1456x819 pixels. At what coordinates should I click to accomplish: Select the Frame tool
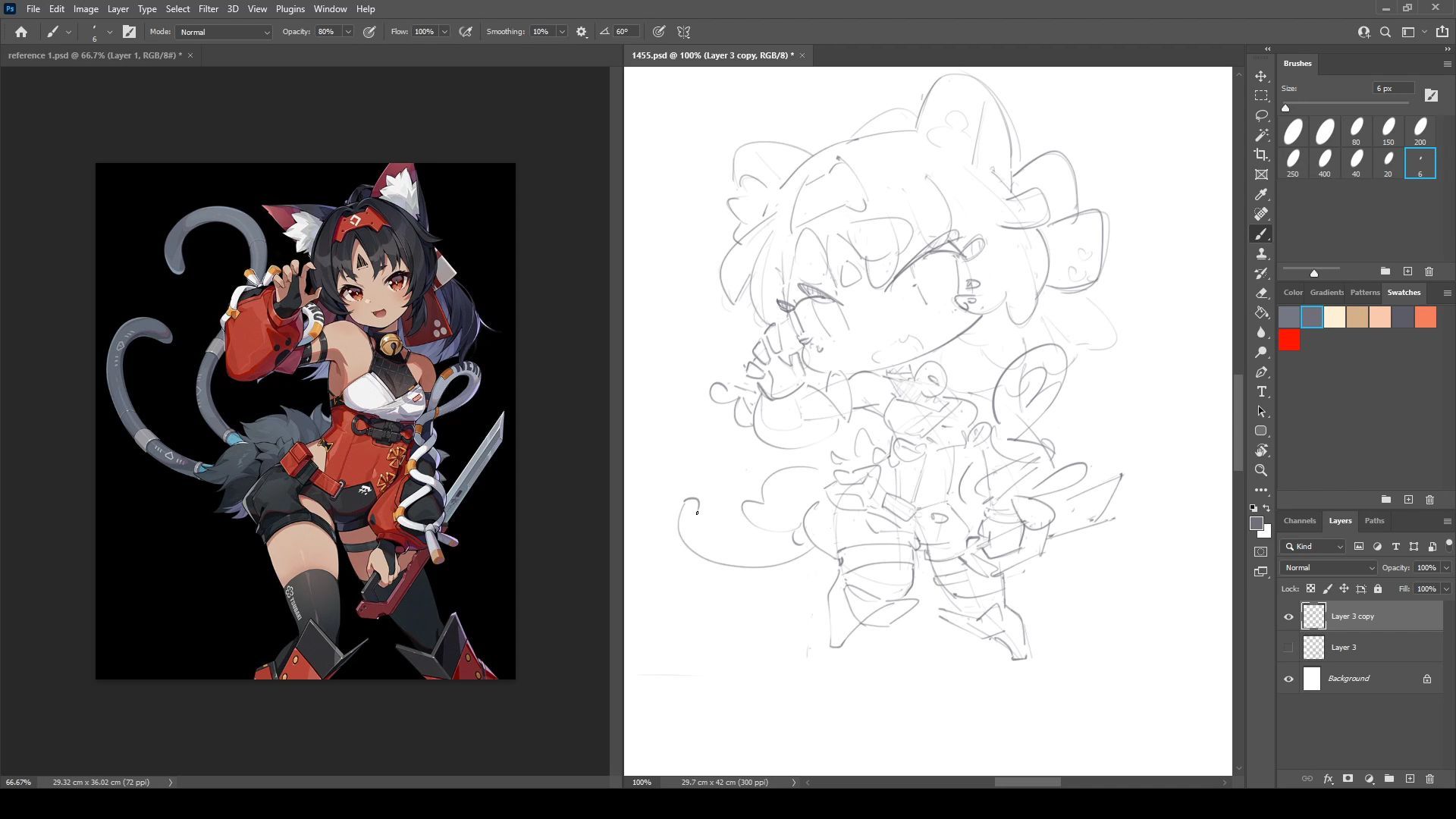[1261, 174]
